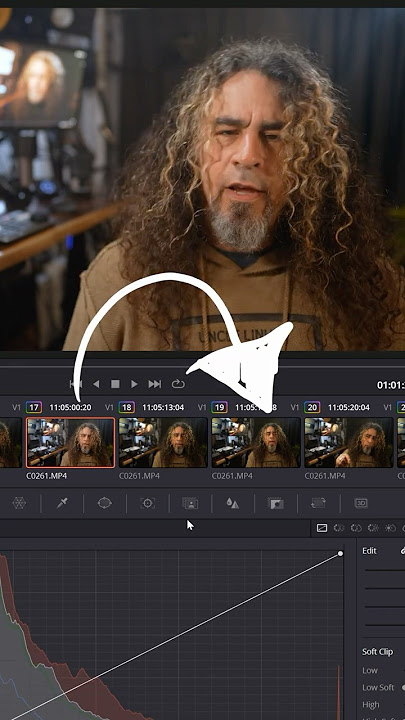Jump to the last frame
The width and height of the screenshot is (405, 720).
[x=155, y=384]
